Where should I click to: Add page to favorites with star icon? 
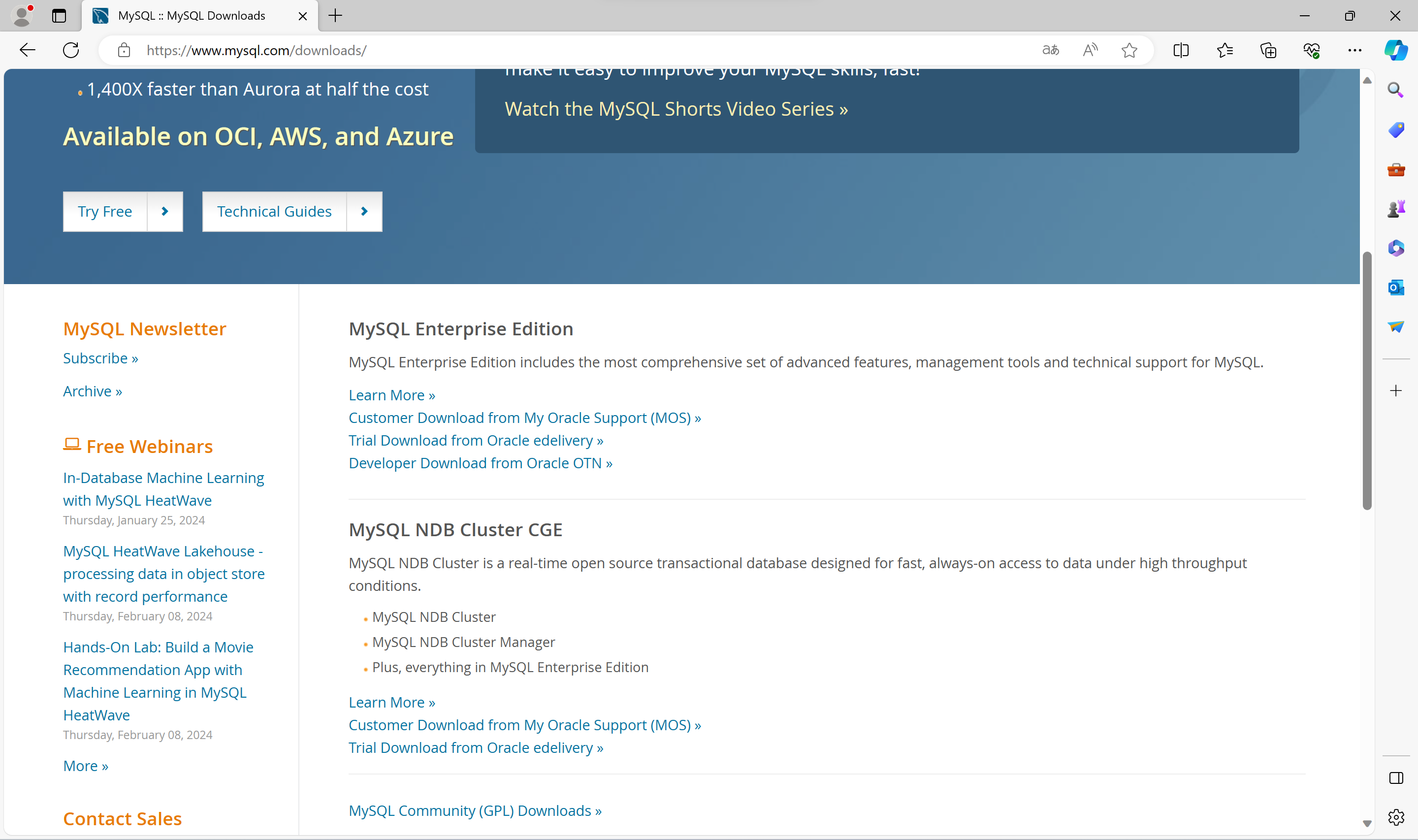click(x=1129, y=50)
